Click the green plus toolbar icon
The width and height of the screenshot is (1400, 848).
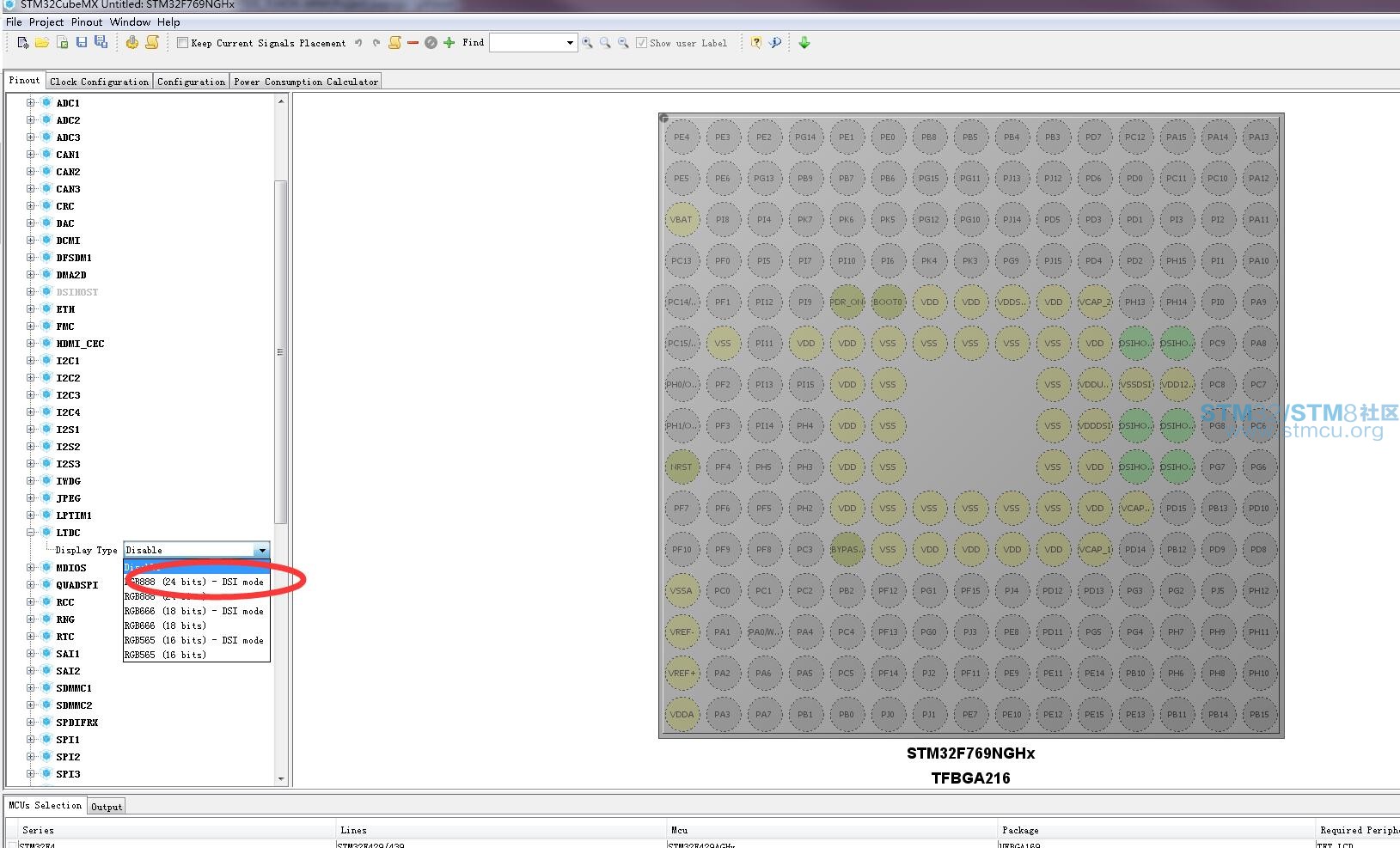pyautogui.click(x=449, y=42)
